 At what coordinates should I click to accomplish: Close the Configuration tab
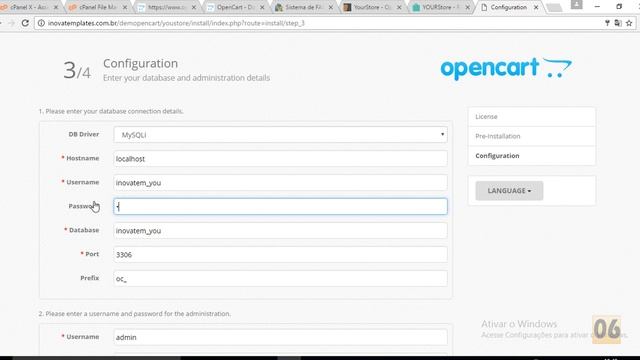[536, 7]
